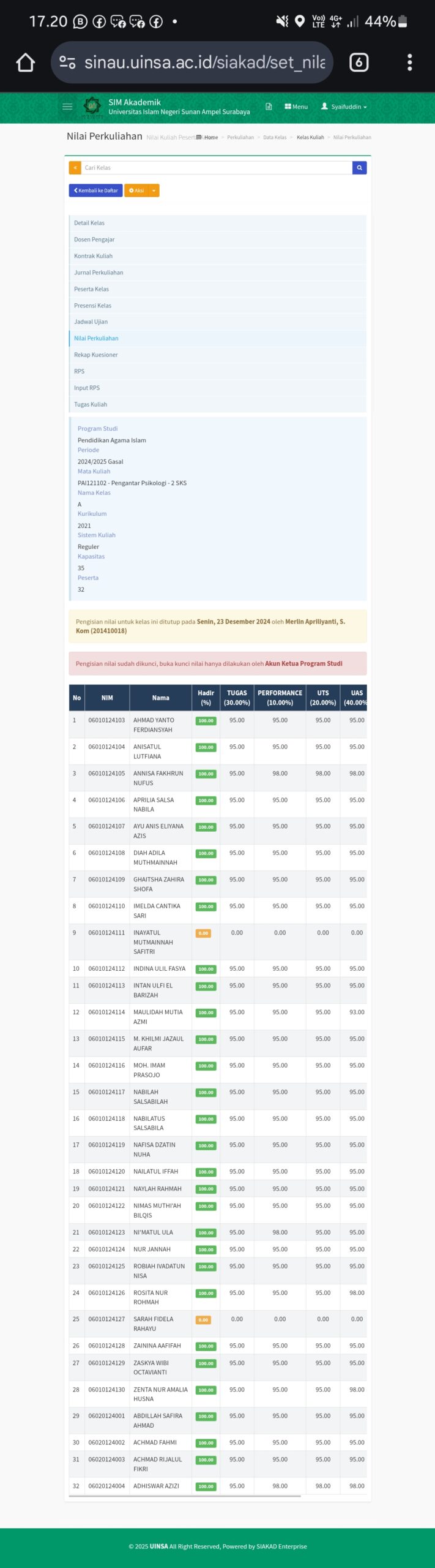Click the name ANNISA FAKHRUN NUFUS
Screen dimensions: 435x1568
pos(158,778)
